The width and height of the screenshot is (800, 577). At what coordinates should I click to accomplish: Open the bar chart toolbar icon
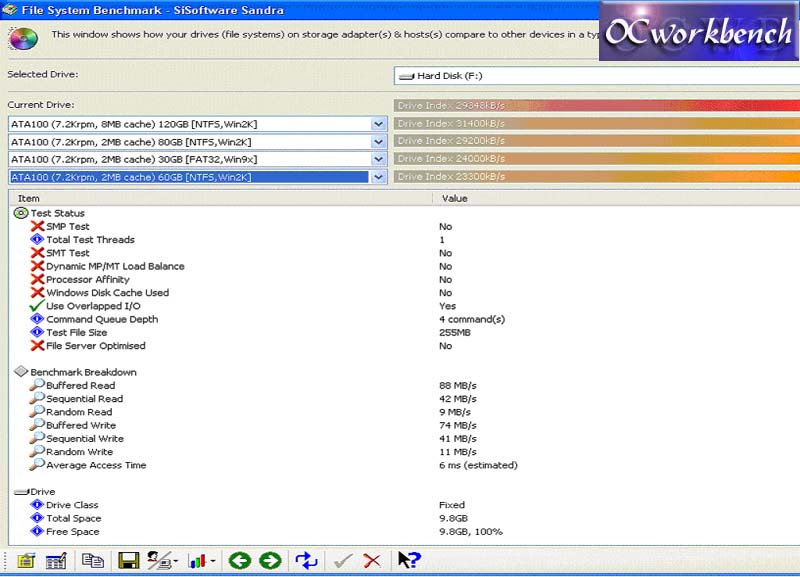tap(201, 561)
